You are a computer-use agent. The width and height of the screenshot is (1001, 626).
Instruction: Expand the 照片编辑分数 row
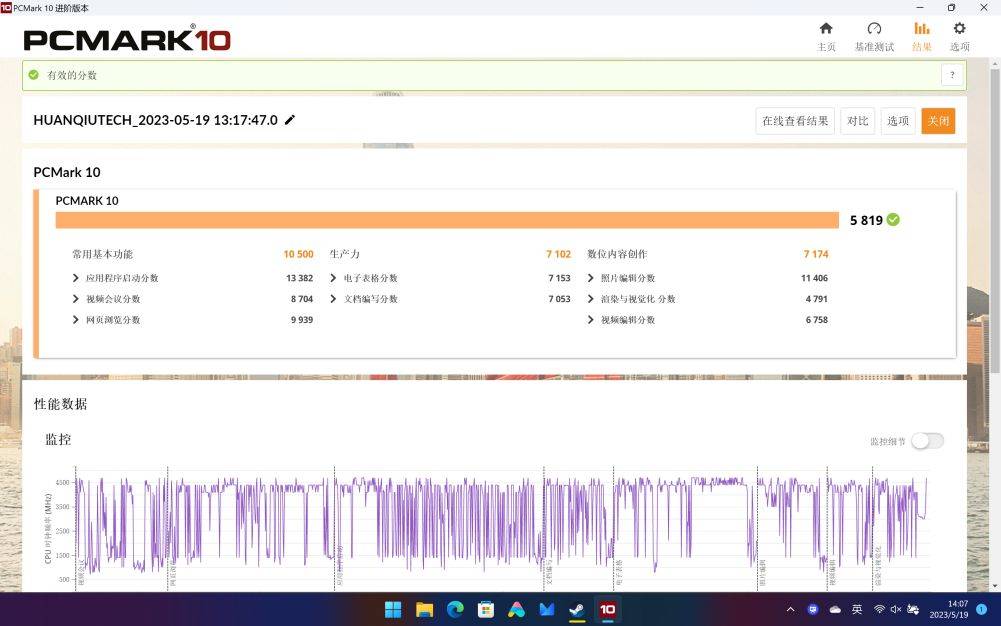click(591, 278)
